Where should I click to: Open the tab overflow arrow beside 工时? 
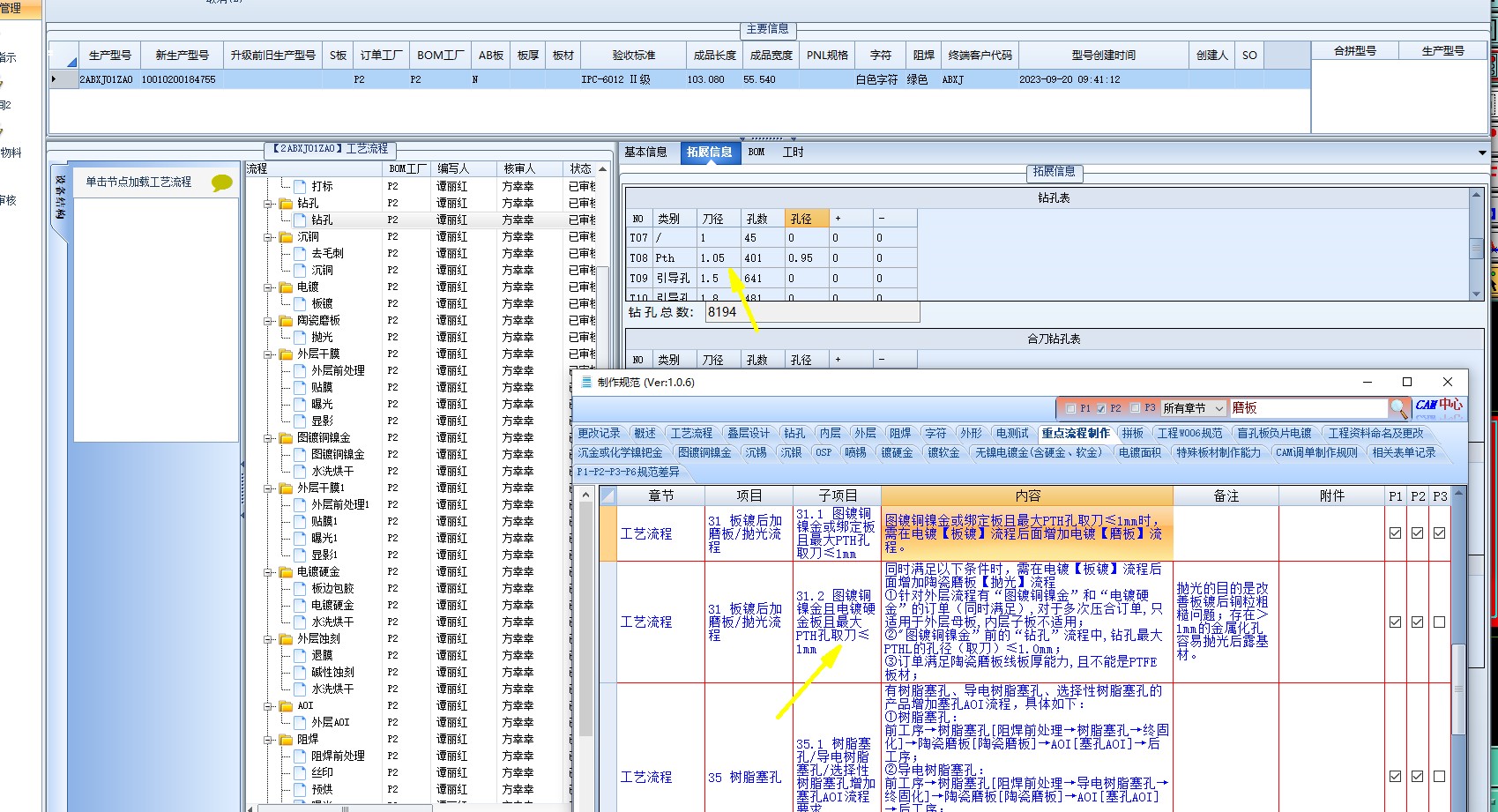click(1482, 153)
